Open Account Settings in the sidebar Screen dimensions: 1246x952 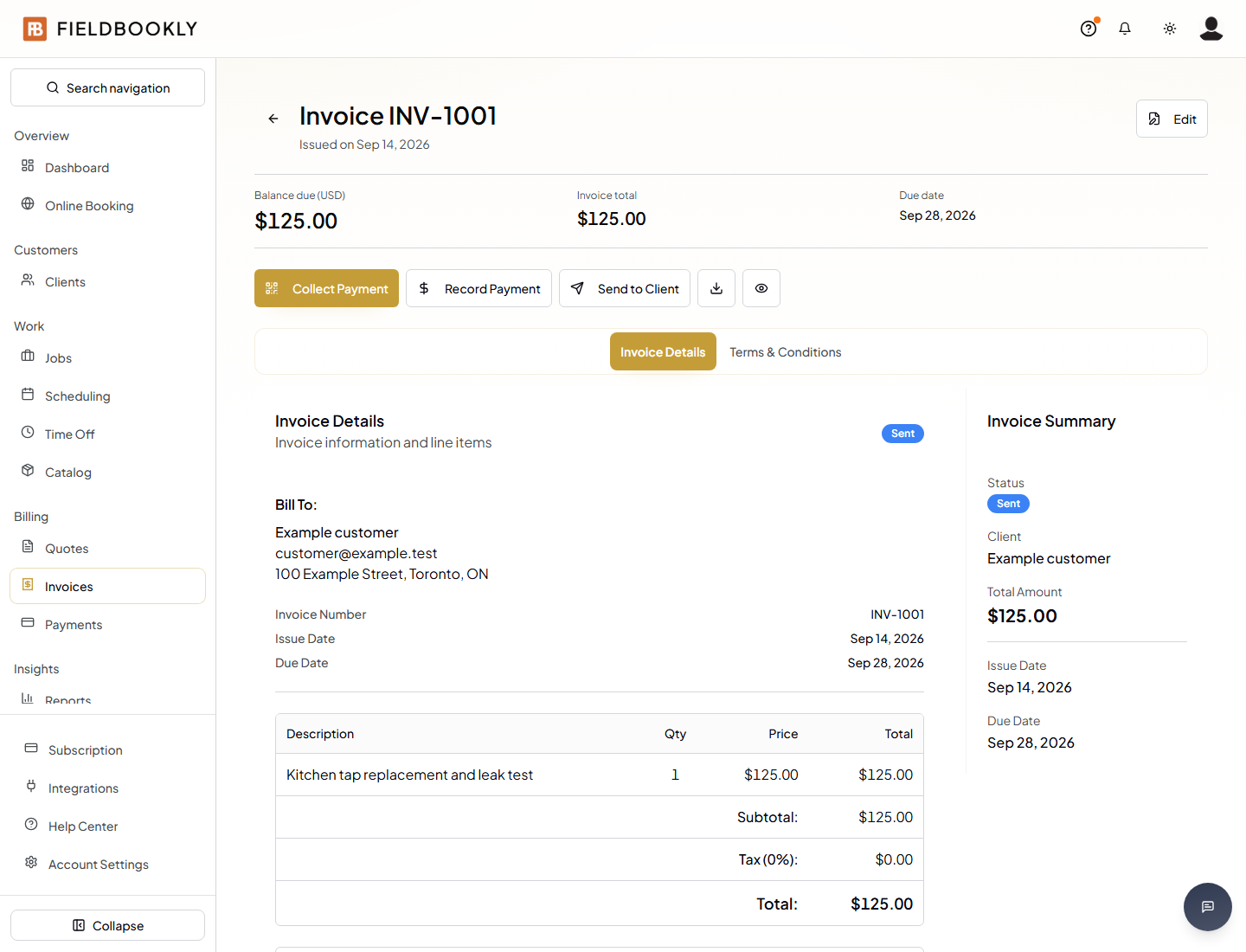click(x=107, y=864)
